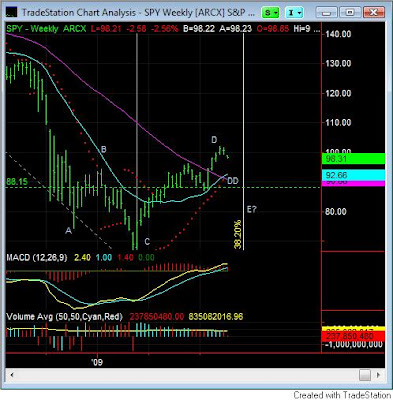This screenshot has width=393, height=400.
Task: Click the red 237,850,480 volume marker
Action: 353,336
